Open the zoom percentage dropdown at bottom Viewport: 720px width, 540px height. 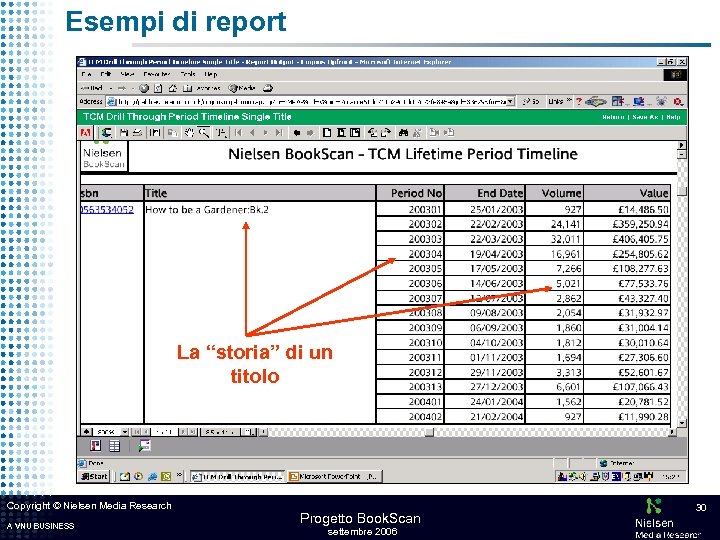[125, 432]
